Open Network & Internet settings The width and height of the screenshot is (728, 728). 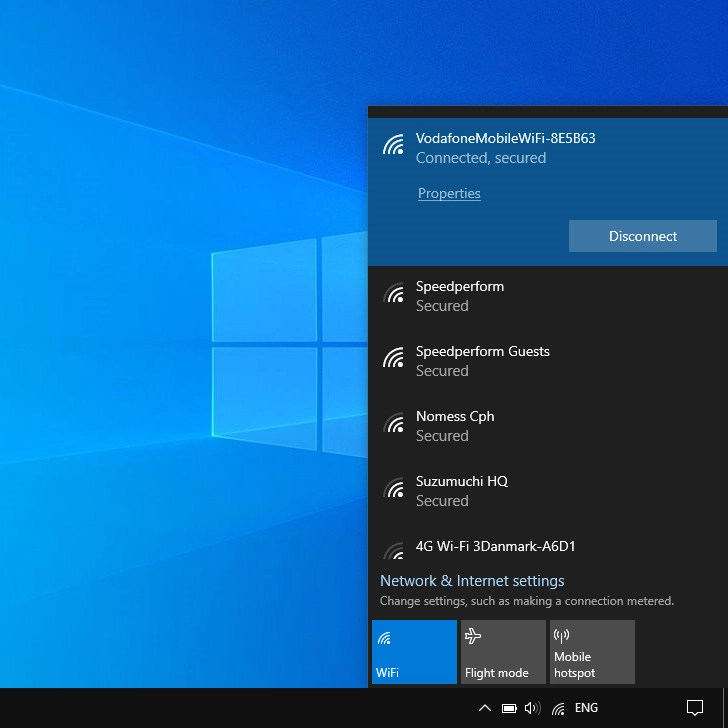(x=472, y=580)
